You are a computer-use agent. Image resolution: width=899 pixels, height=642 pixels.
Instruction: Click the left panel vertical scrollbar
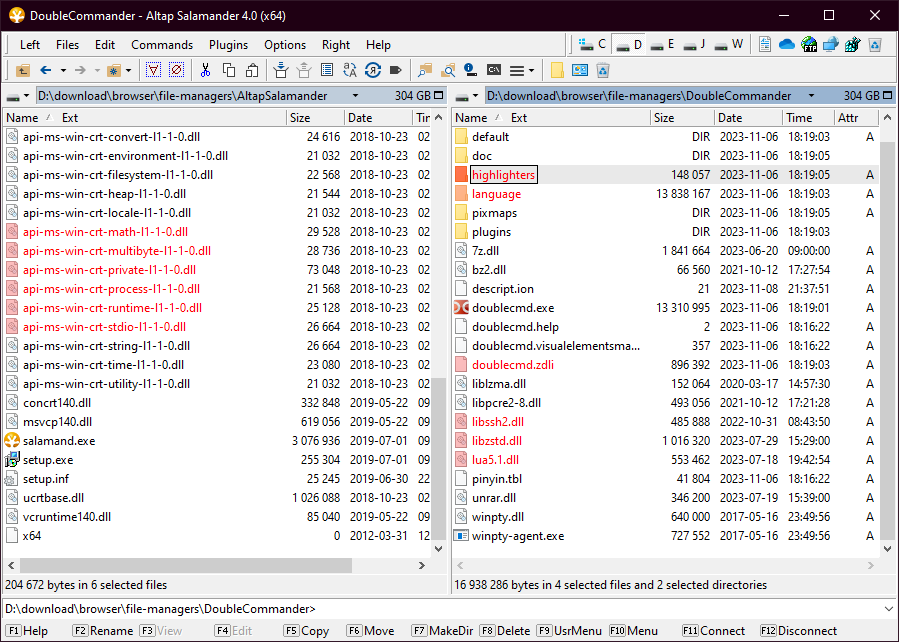pos(439,300)
